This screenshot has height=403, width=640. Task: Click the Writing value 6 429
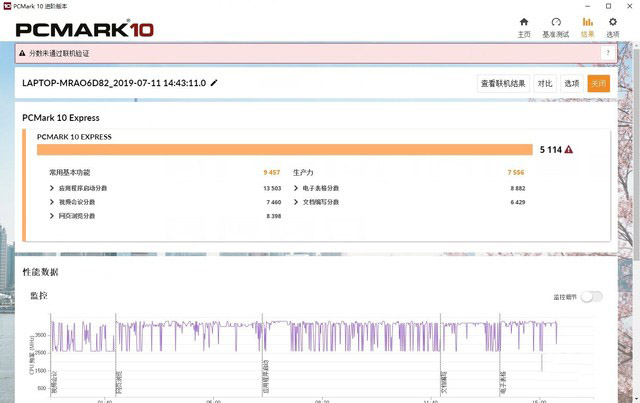[x=518, y=202]
